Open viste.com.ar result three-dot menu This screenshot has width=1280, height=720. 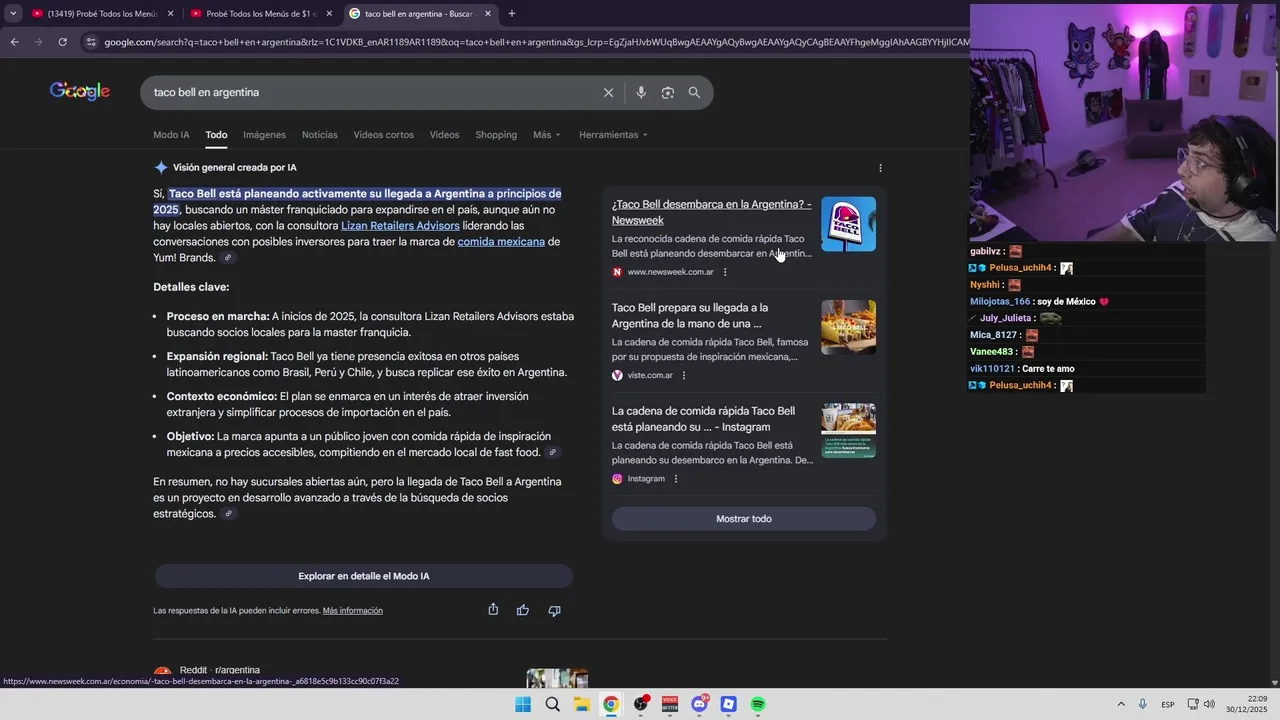click(x=684, y=375)
